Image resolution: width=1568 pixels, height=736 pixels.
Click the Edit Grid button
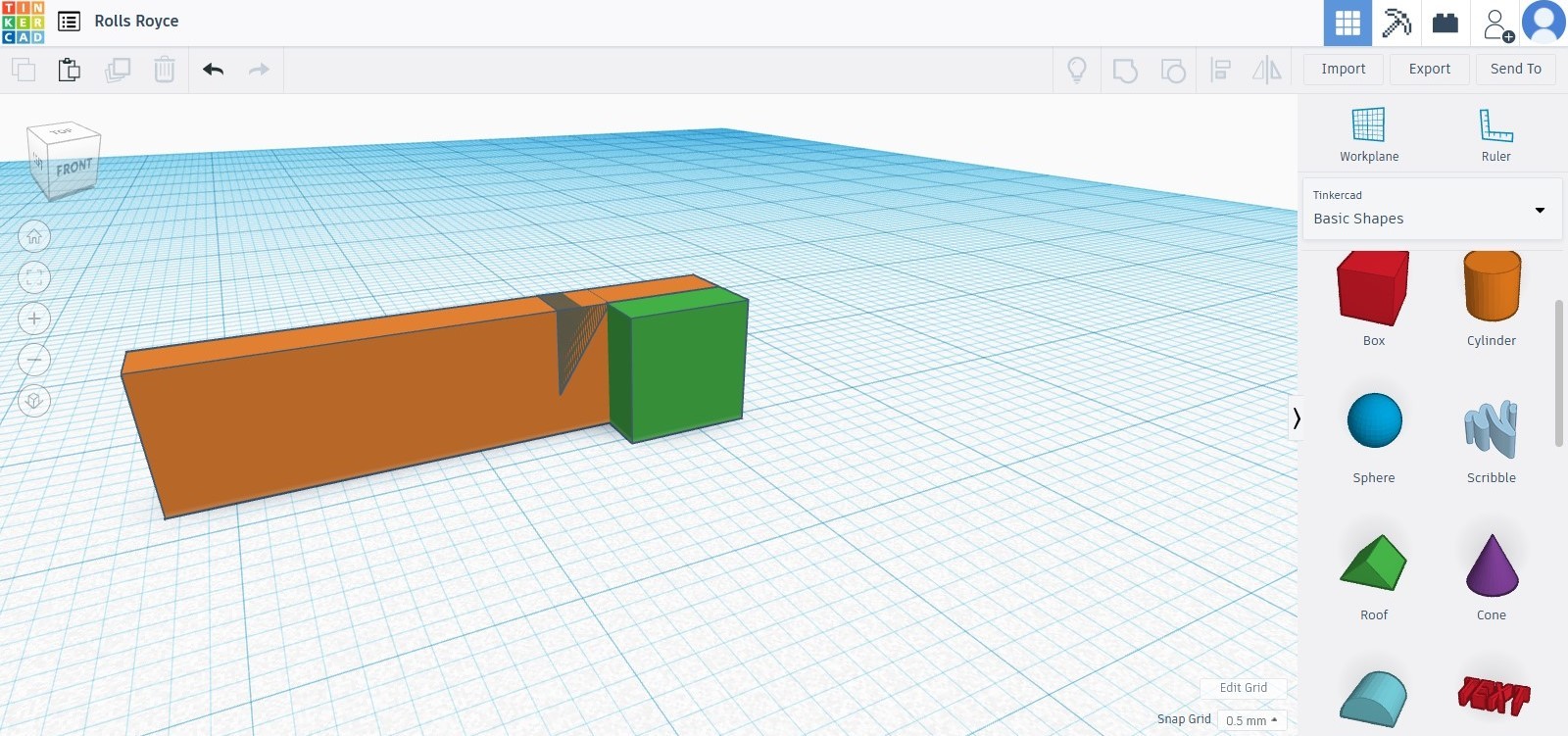point(1243,688)
